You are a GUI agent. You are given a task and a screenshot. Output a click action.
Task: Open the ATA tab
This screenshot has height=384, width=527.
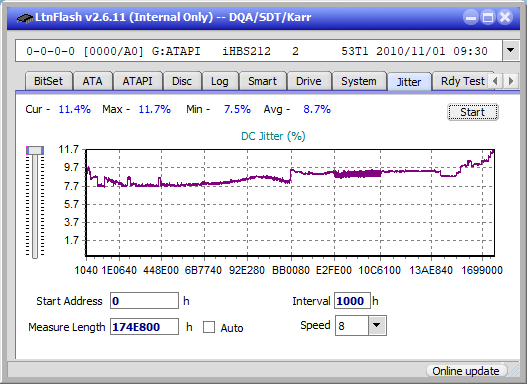tap(92, 81)
